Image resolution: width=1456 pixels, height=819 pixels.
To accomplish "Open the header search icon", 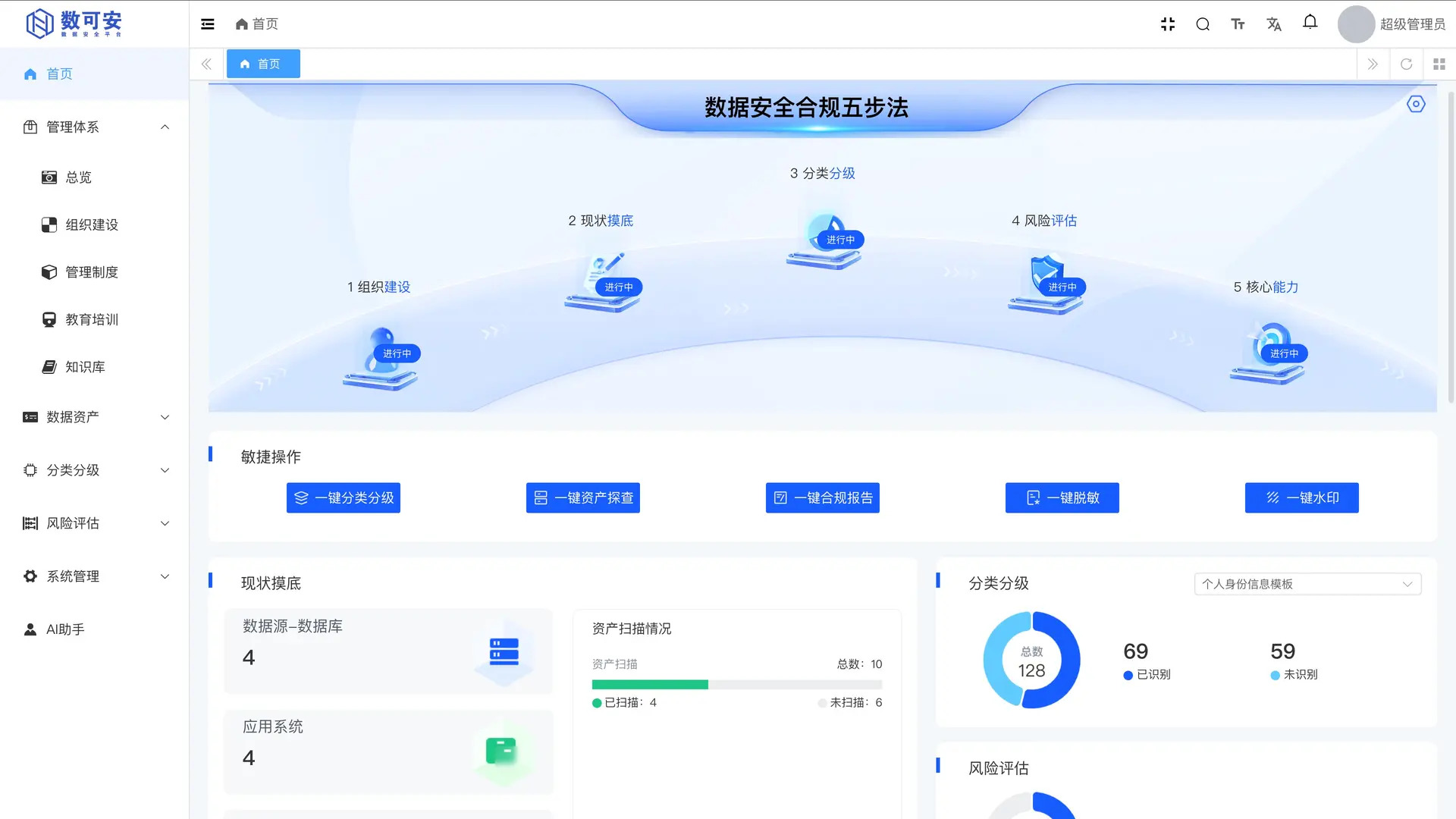I will tap(1203, 24).
